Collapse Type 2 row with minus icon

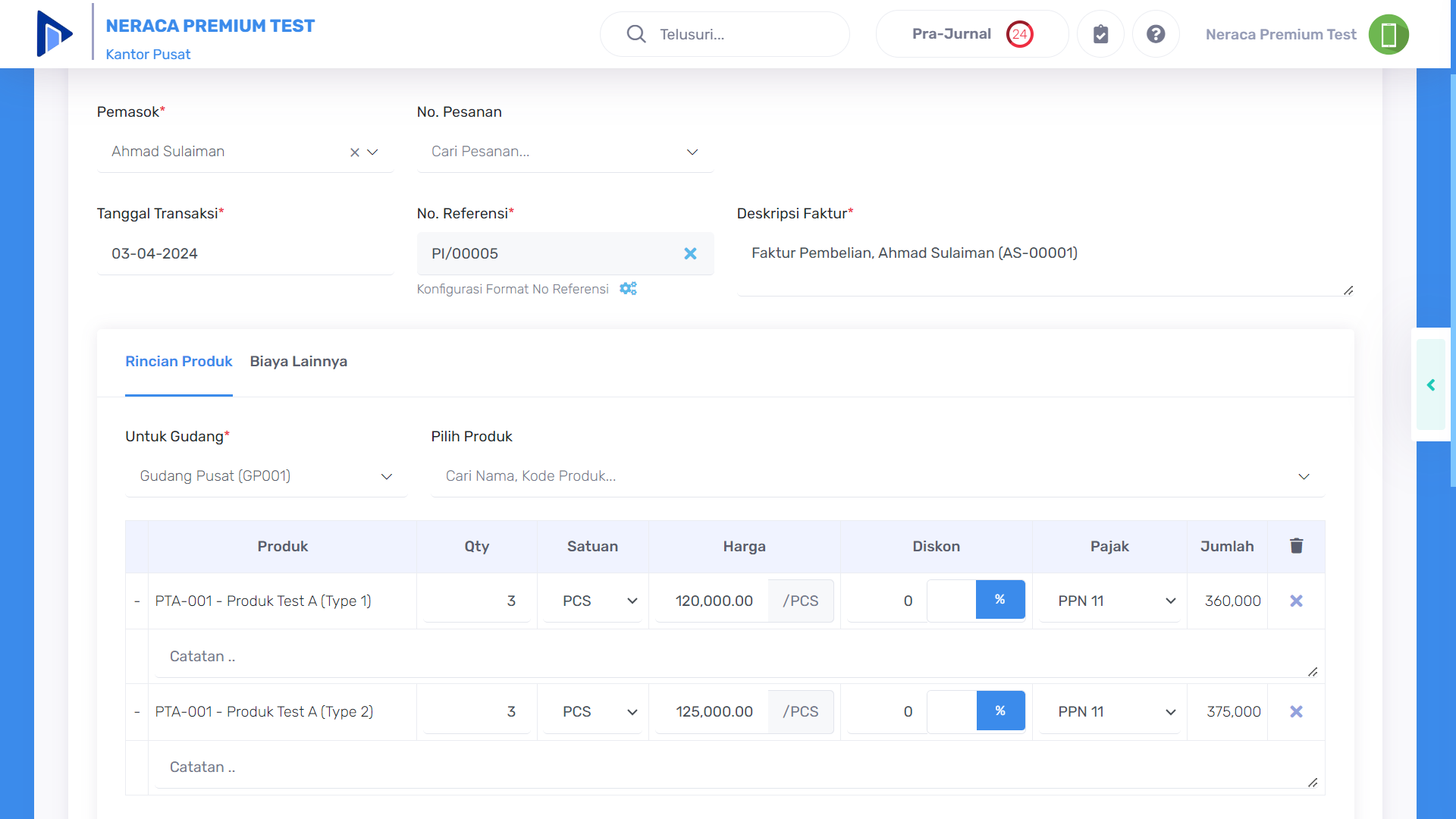136,712
